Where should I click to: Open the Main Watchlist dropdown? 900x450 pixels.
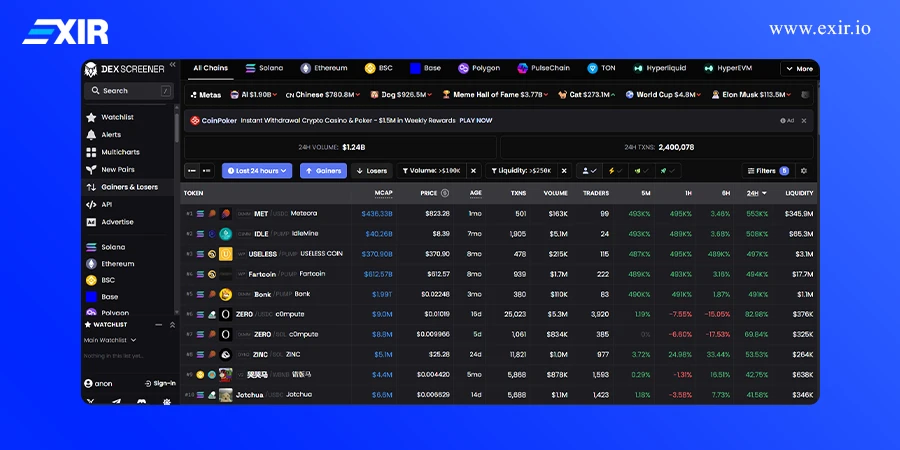coord(110,340)
